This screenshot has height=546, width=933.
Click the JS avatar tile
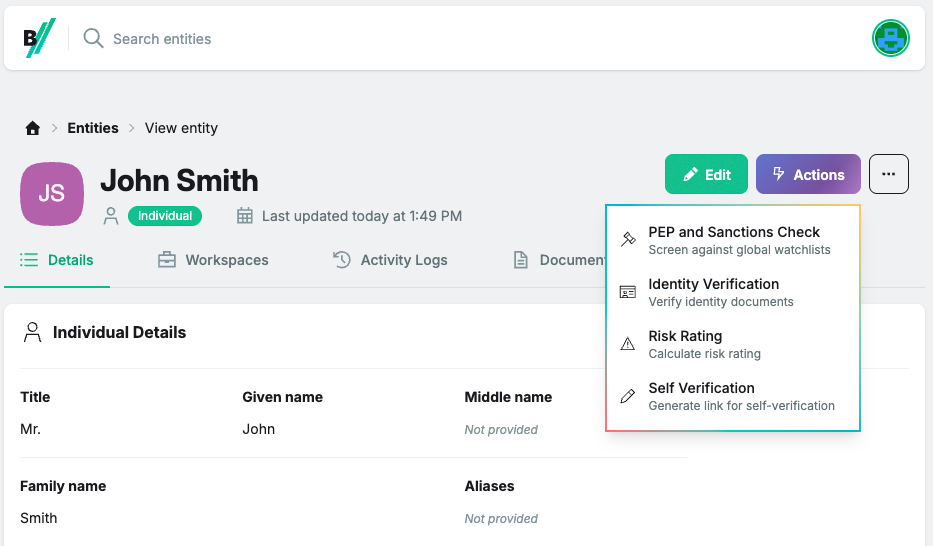pos(52,194)
